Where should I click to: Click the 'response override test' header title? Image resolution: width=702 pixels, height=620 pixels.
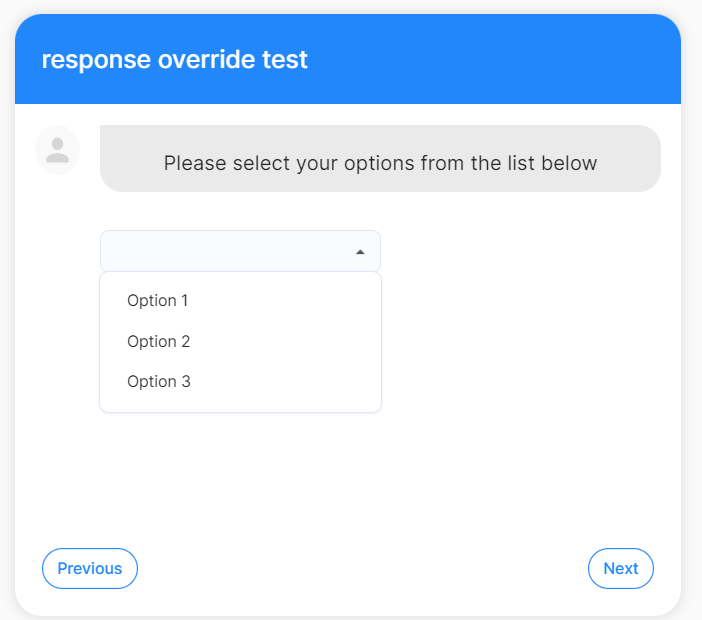pyautogui.click(x=175, y=60)
